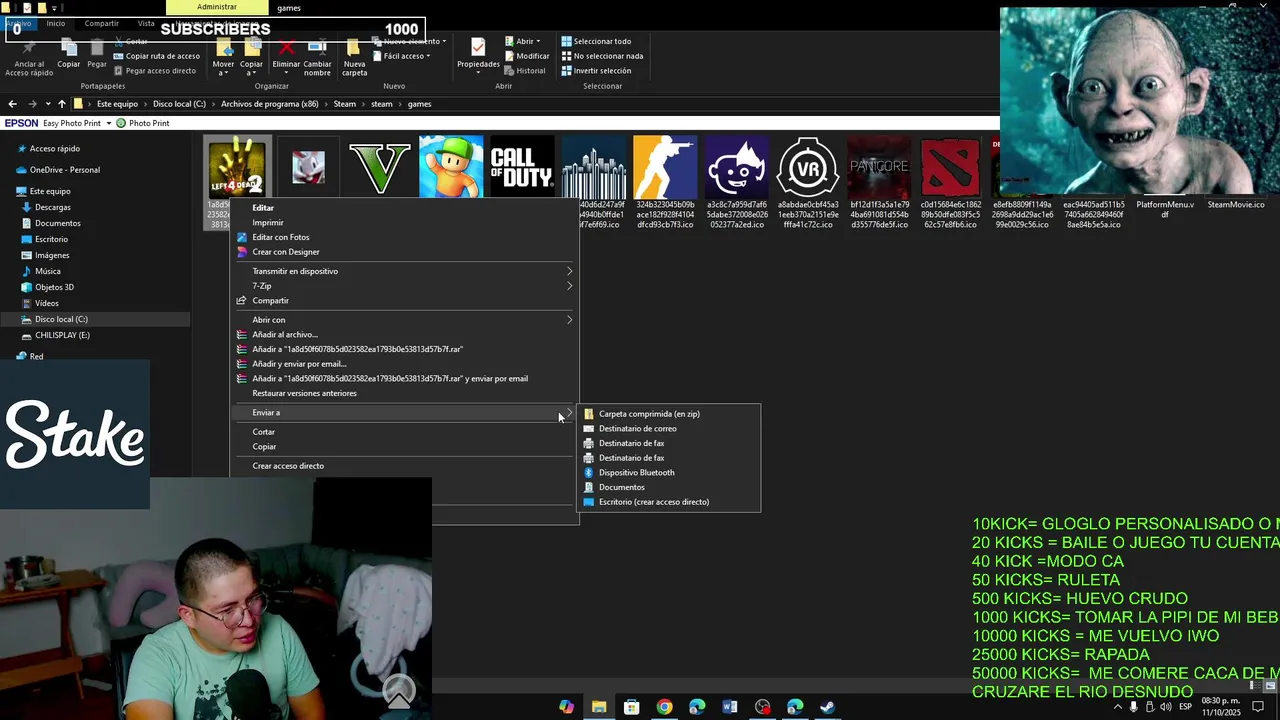Viewport: 1280px width, 720px height.
Task: Open the Compartir ribbon tab
Action: pos(101,23)
